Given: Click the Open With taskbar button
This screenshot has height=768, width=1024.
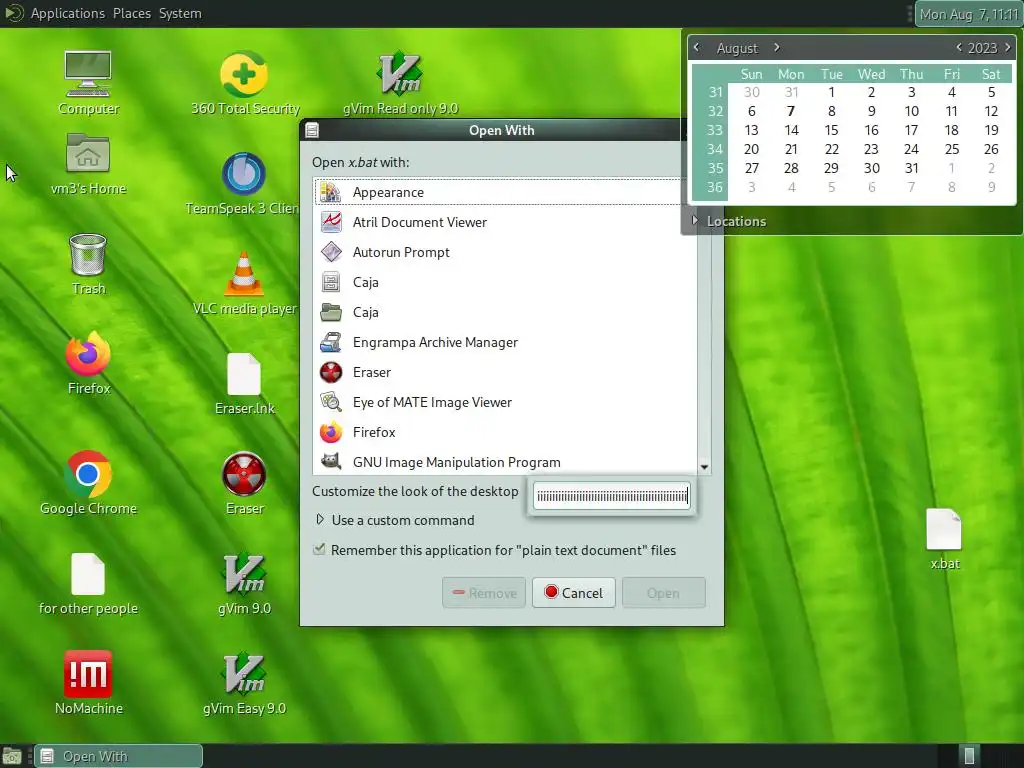Looking at the screenshot, I should [x=118, y=756].
